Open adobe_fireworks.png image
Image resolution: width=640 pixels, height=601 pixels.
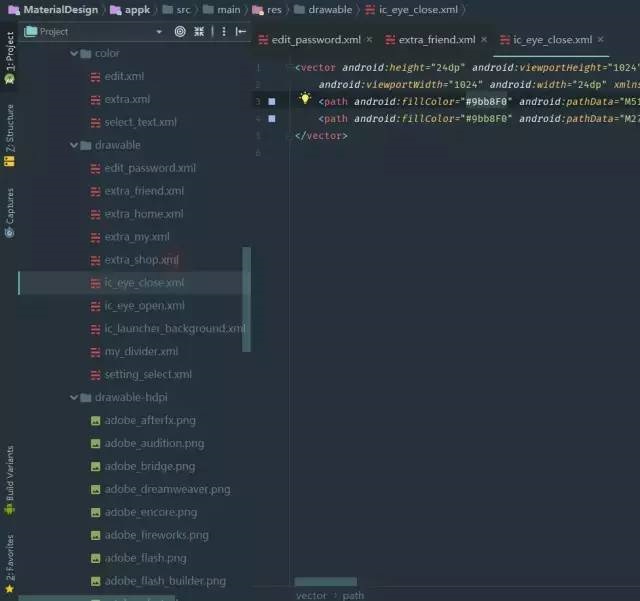[156, 535]
